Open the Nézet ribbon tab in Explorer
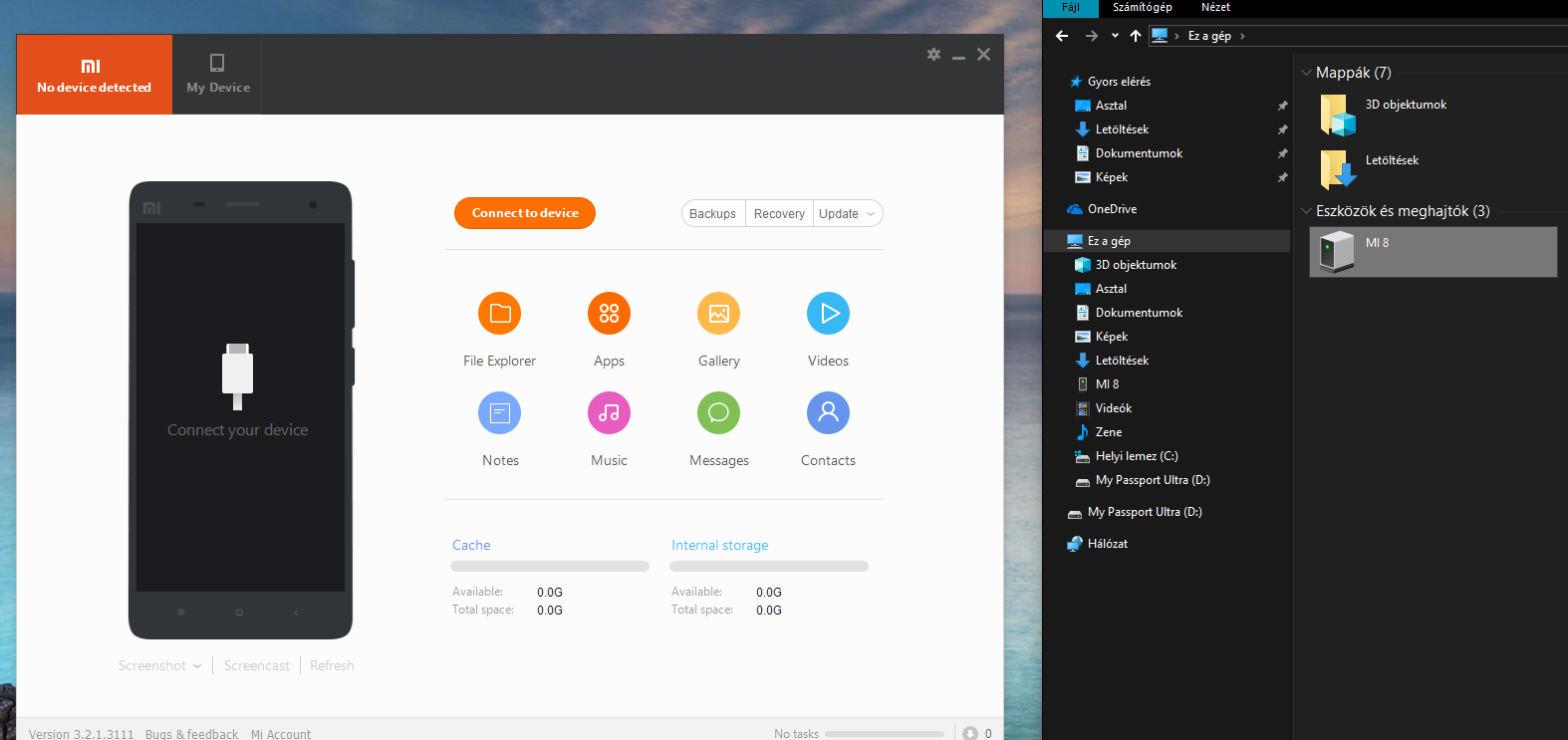The width and height of the screenshot is (1568, 740). point(1215,8)
